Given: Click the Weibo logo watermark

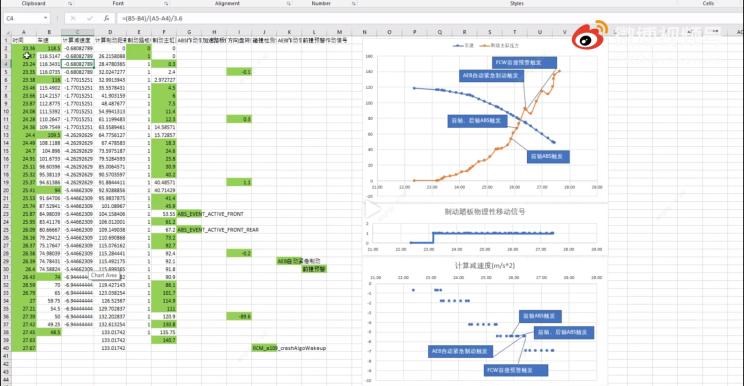Looking at the screenshot, I should pyautogui.click(x=589, y=35).
